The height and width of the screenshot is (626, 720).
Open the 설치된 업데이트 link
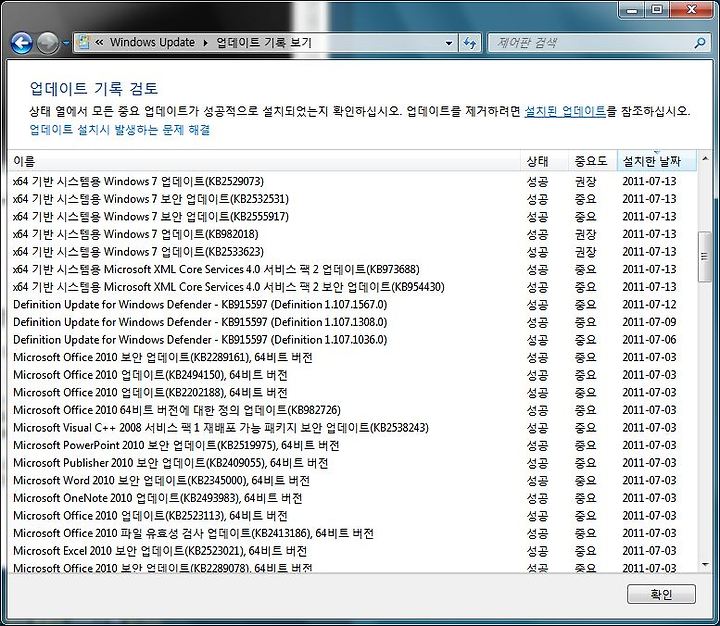pos(565,111)
